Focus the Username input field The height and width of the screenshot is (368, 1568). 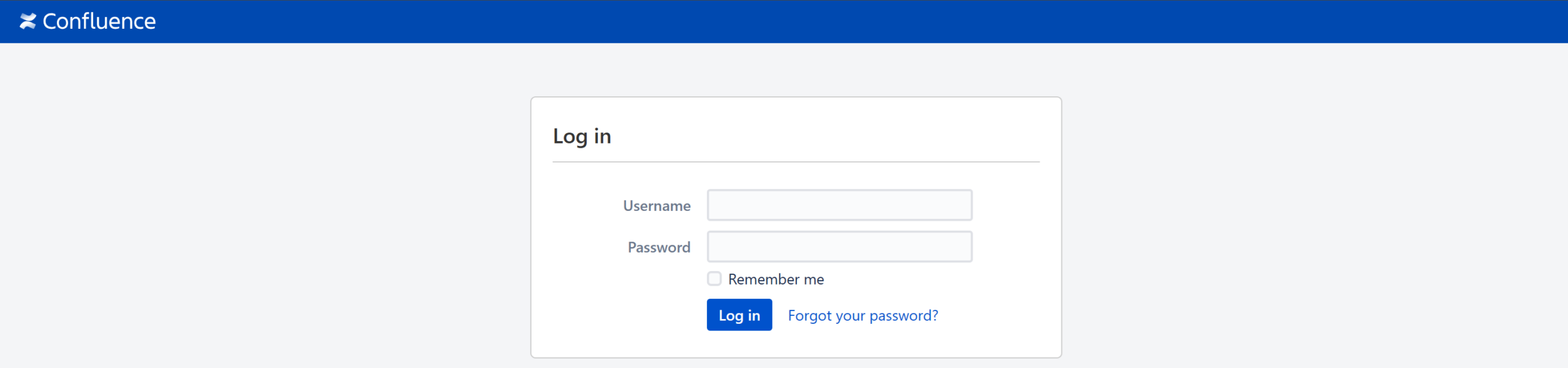pyautogui.click(x=839, y=205)
